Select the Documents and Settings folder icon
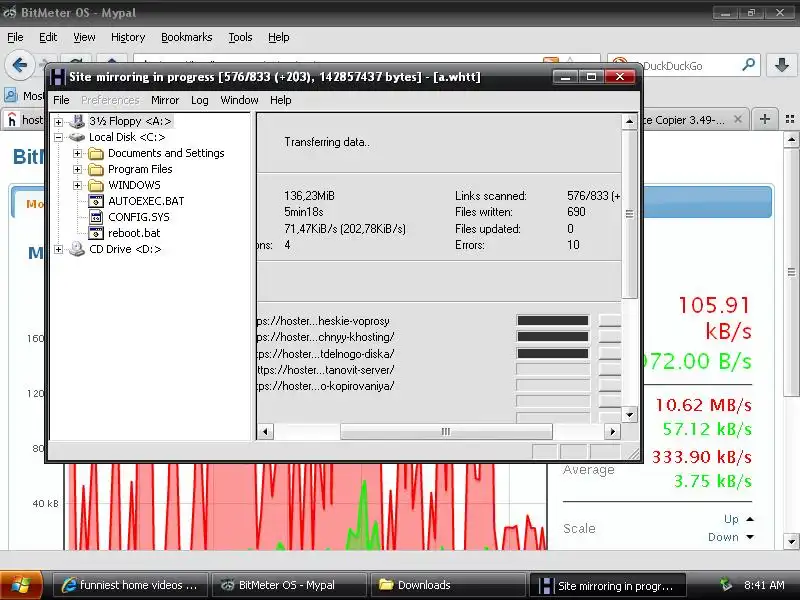Image resolution: width=800 pixels, height=600 pixels. (x=96, y=153)
